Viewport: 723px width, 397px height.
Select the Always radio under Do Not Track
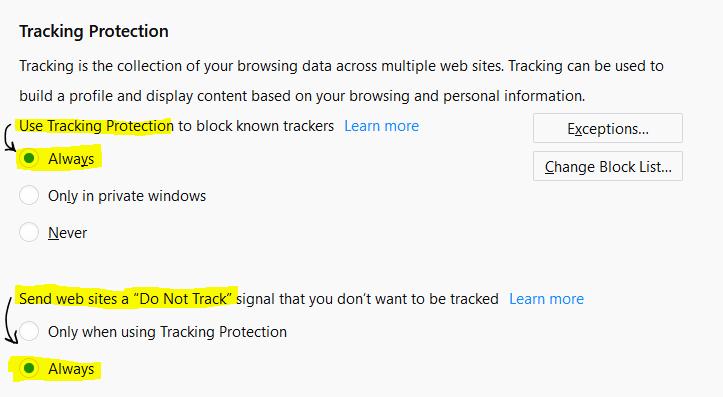click(x=29, y=368)
